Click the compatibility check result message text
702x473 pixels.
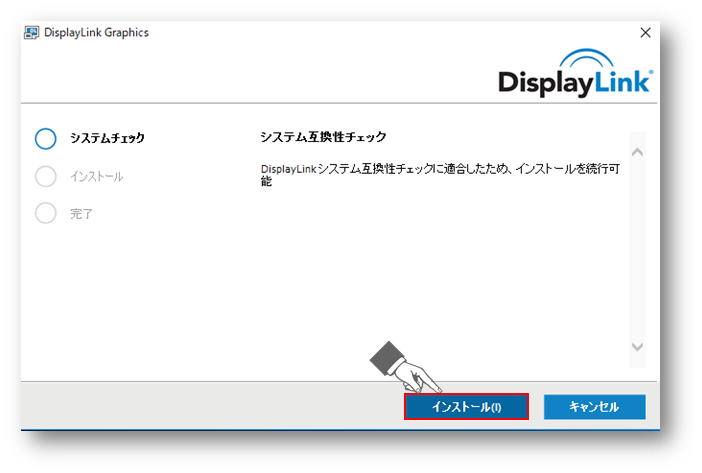point(440,175)
